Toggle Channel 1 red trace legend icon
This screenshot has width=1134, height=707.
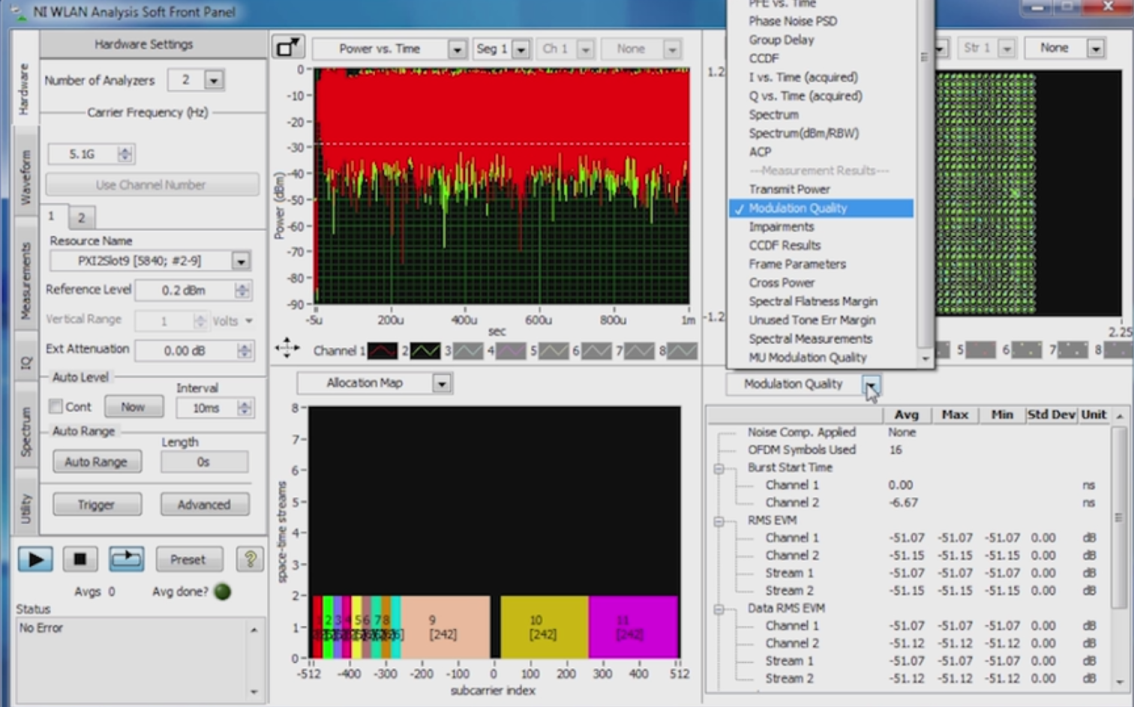(x=382, y=351)
